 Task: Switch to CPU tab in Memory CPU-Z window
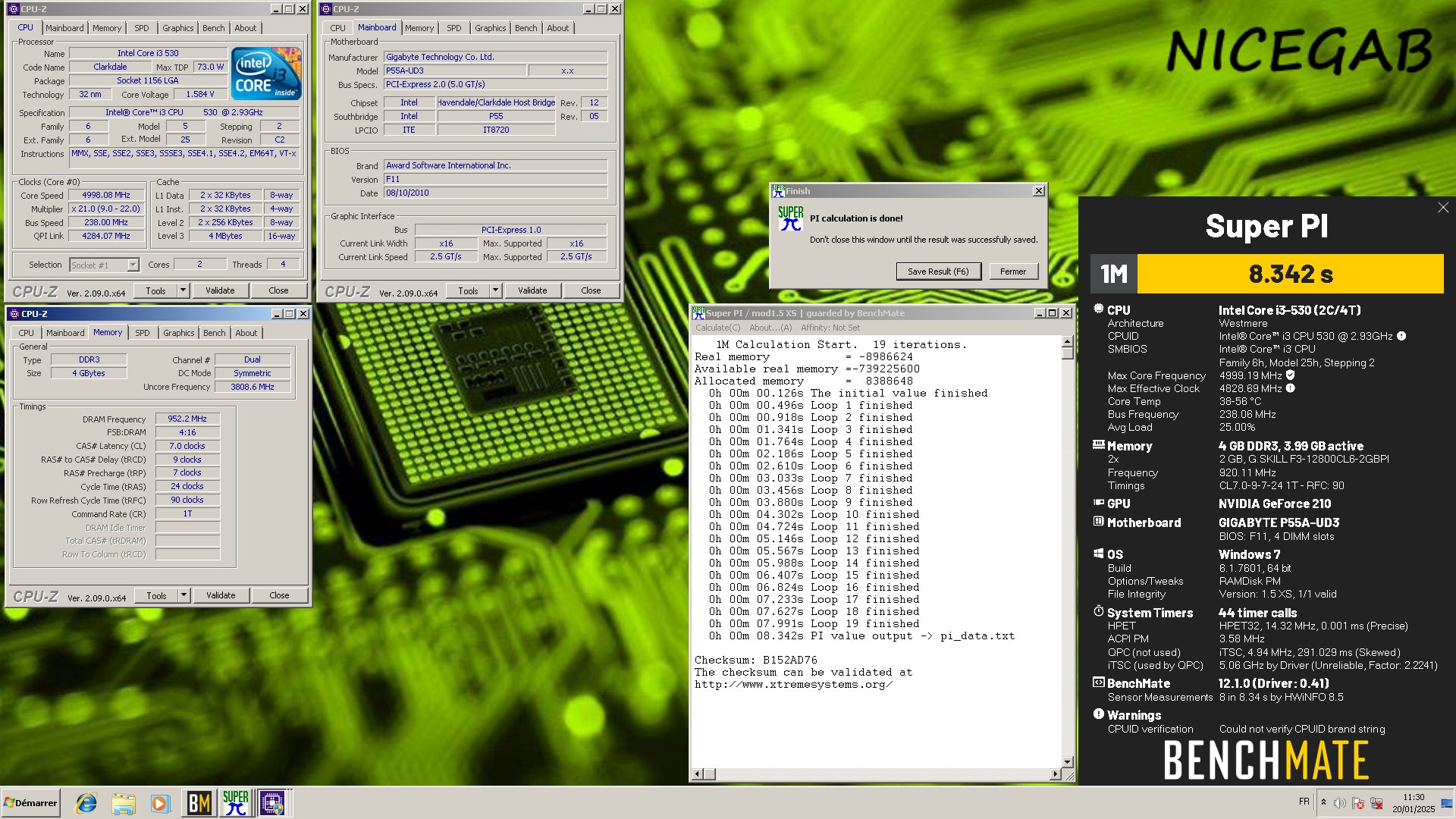click(x=27, y=333)
